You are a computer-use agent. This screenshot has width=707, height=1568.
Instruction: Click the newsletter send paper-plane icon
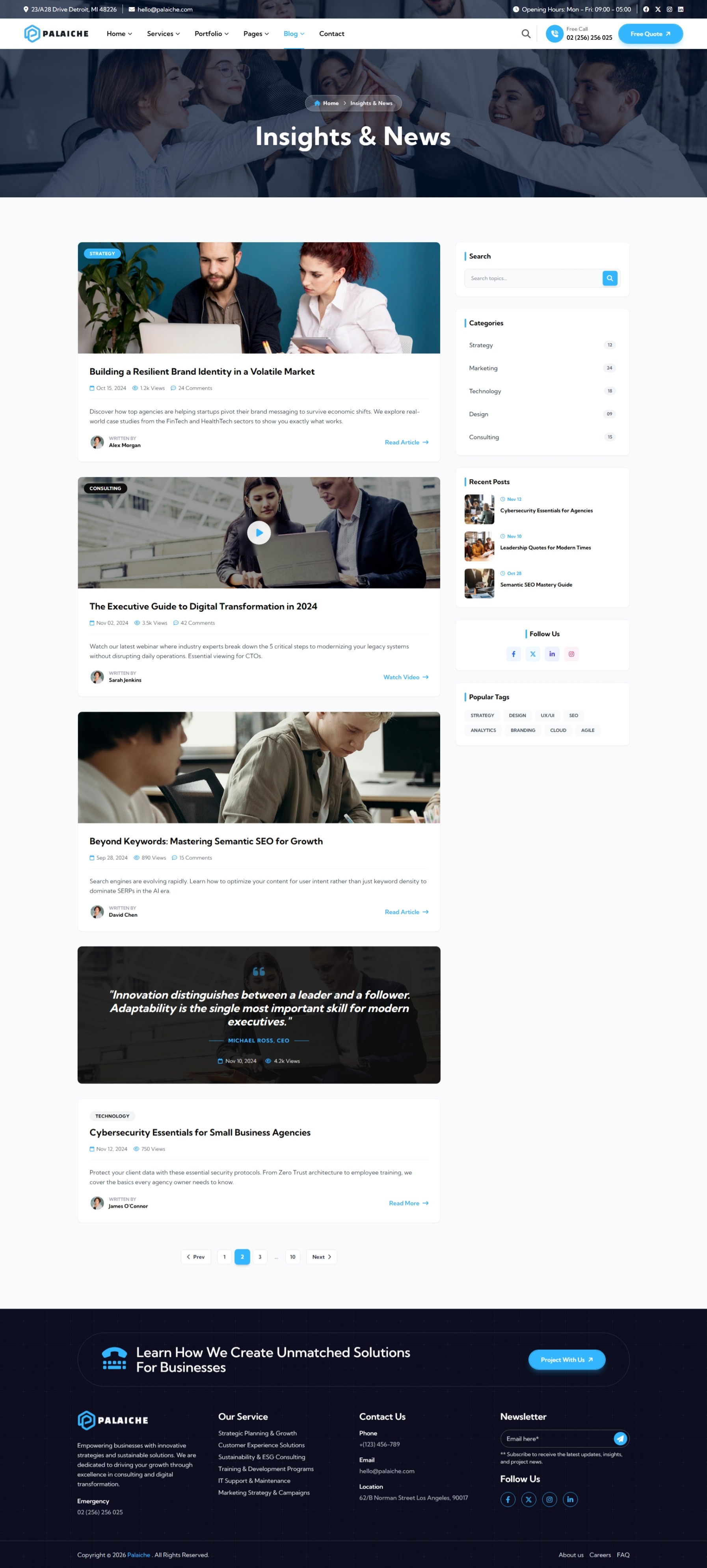tap(620, 1438)
